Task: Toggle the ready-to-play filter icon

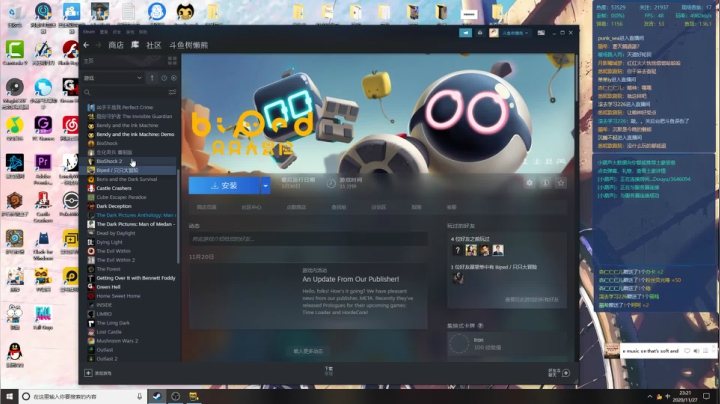Action: [x=174, y=78]
